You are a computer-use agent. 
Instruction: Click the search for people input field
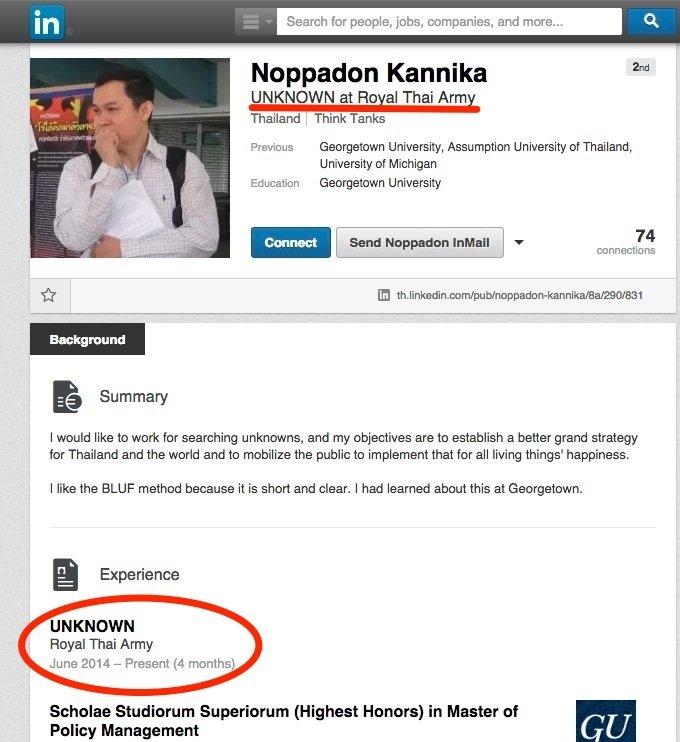(x=449, y=21)
